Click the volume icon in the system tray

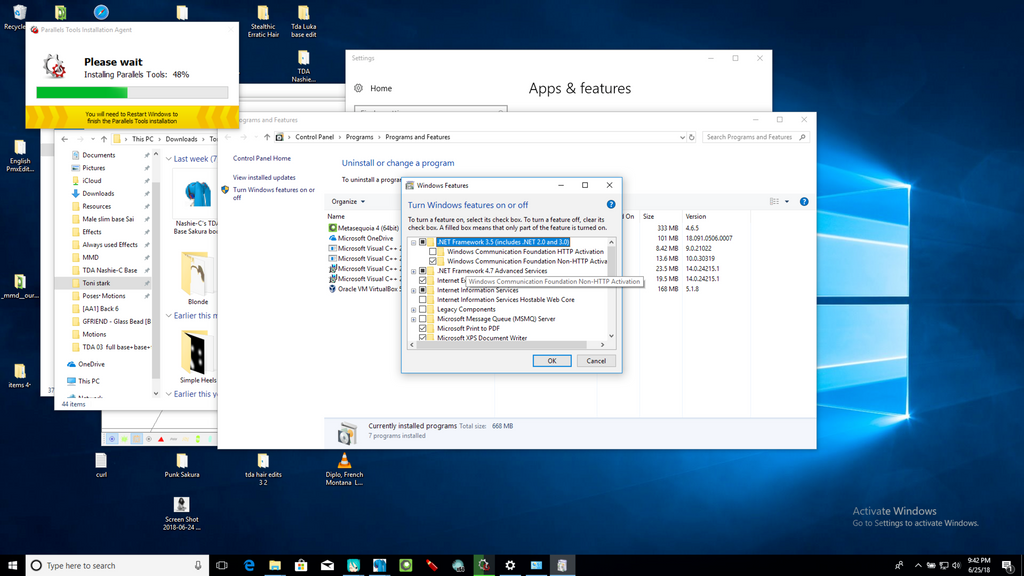coord(956,566)
